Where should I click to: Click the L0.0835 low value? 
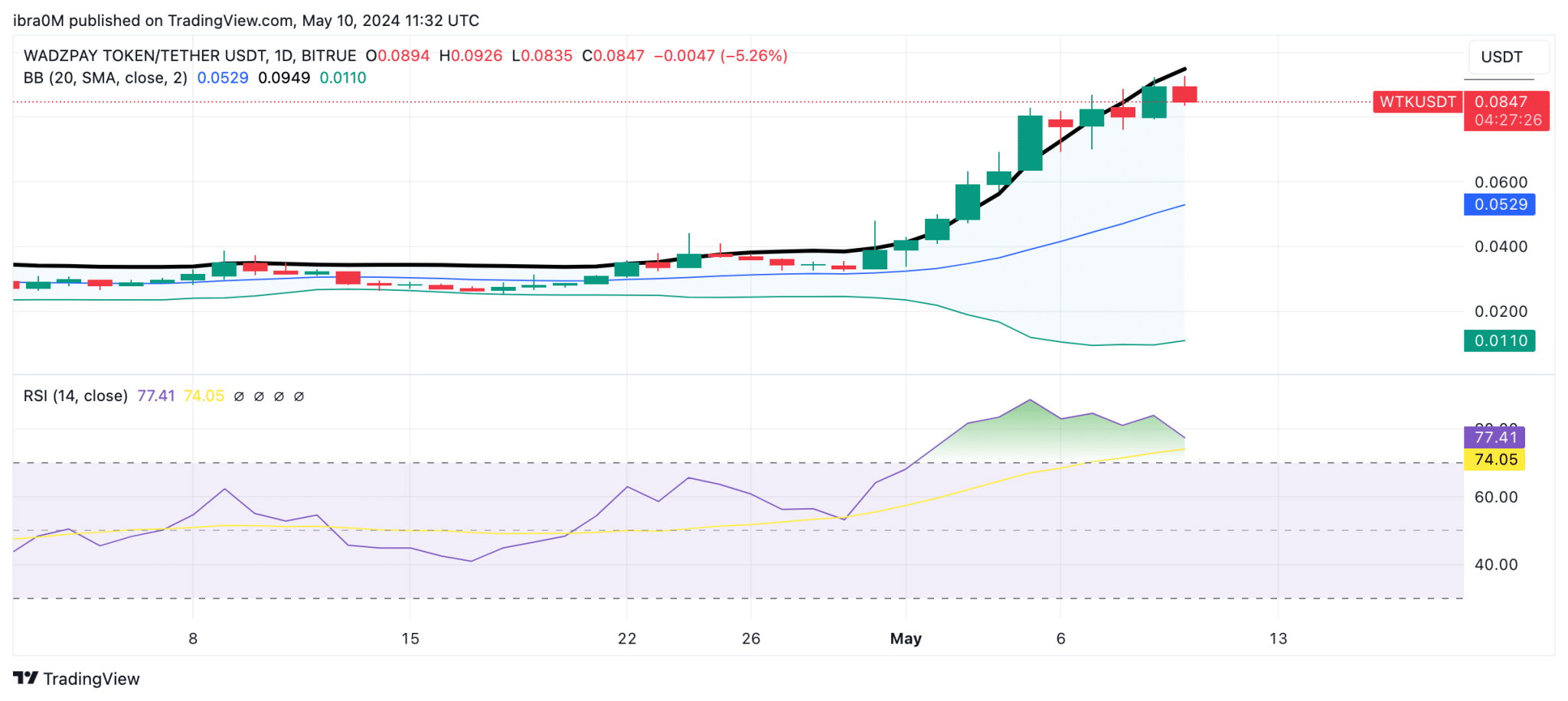click(542, 56)
